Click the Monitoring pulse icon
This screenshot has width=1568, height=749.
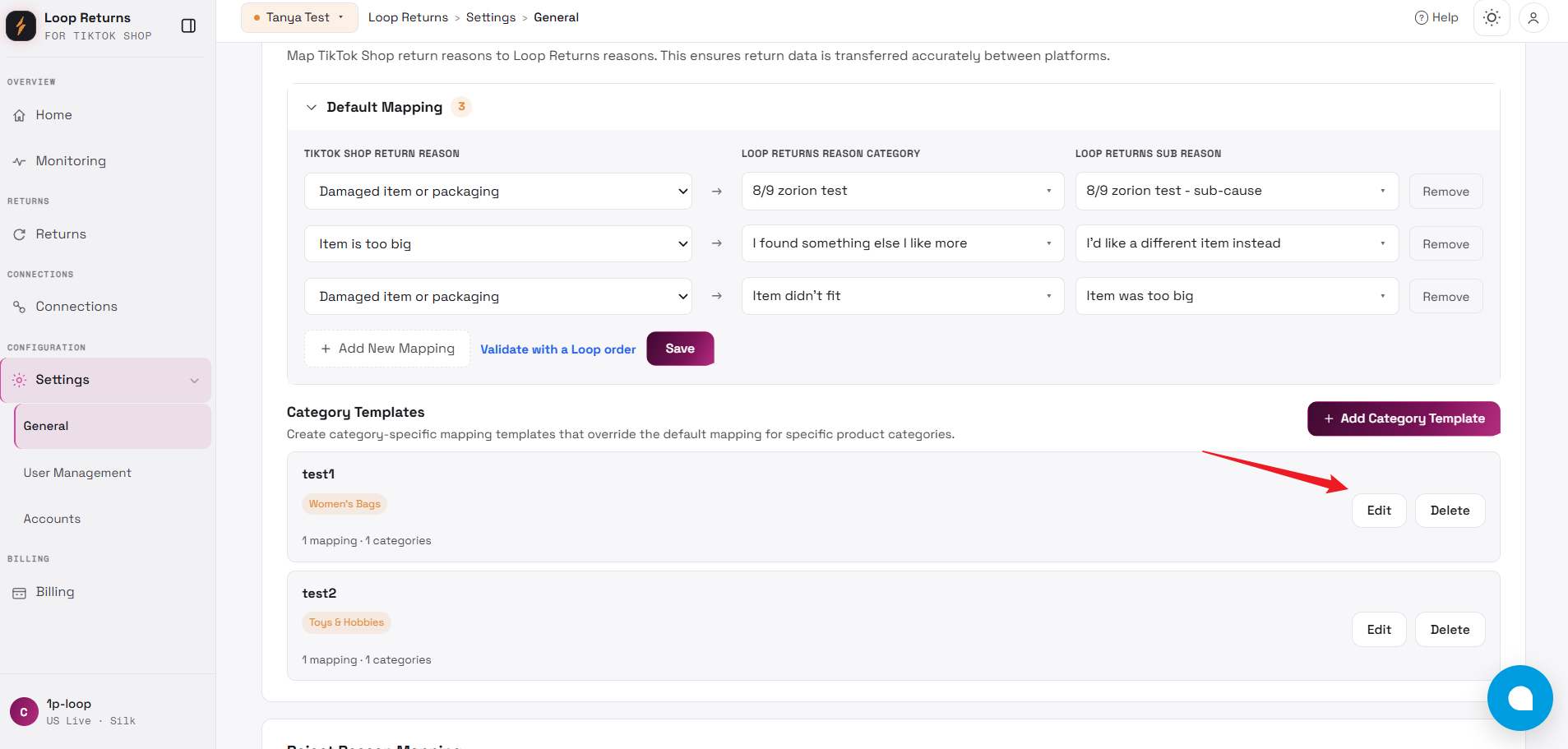pyautogui.click(x=19, y=162)
